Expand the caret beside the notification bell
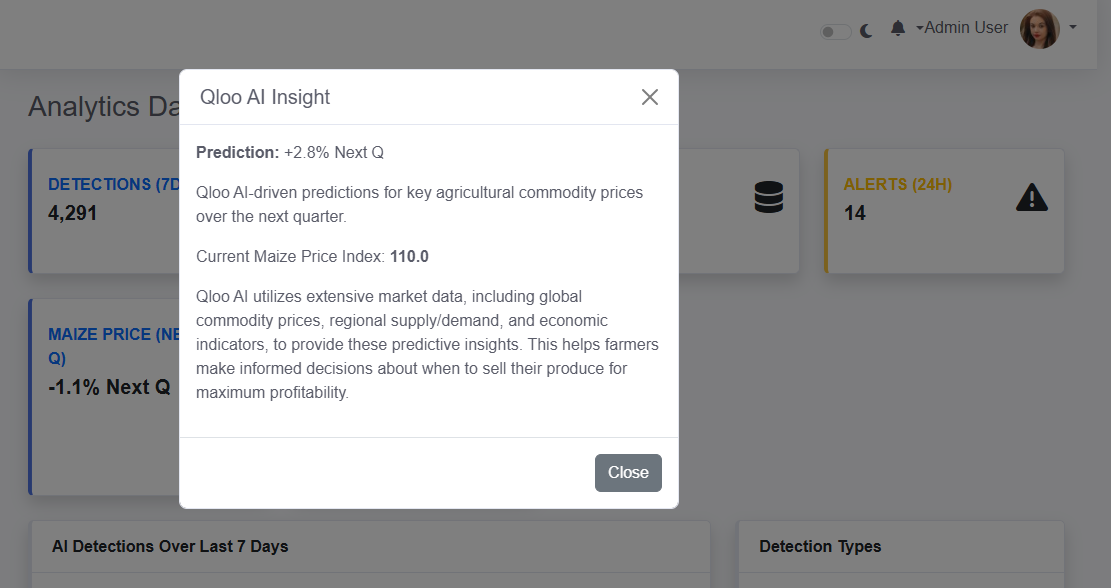 tap(919, 29)
